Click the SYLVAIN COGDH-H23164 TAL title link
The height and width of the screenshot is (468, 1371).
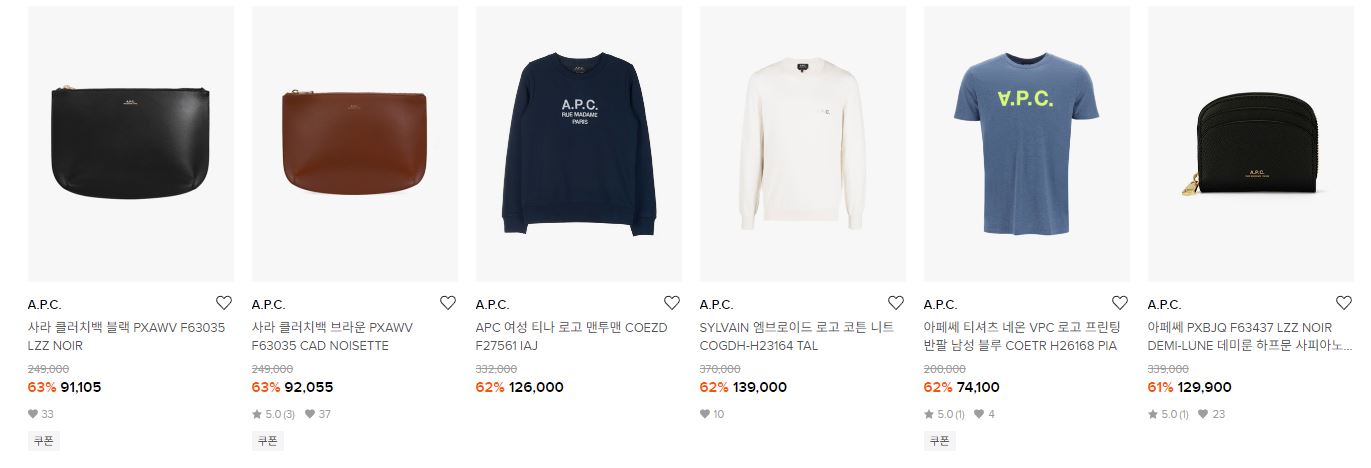(794, 336)
